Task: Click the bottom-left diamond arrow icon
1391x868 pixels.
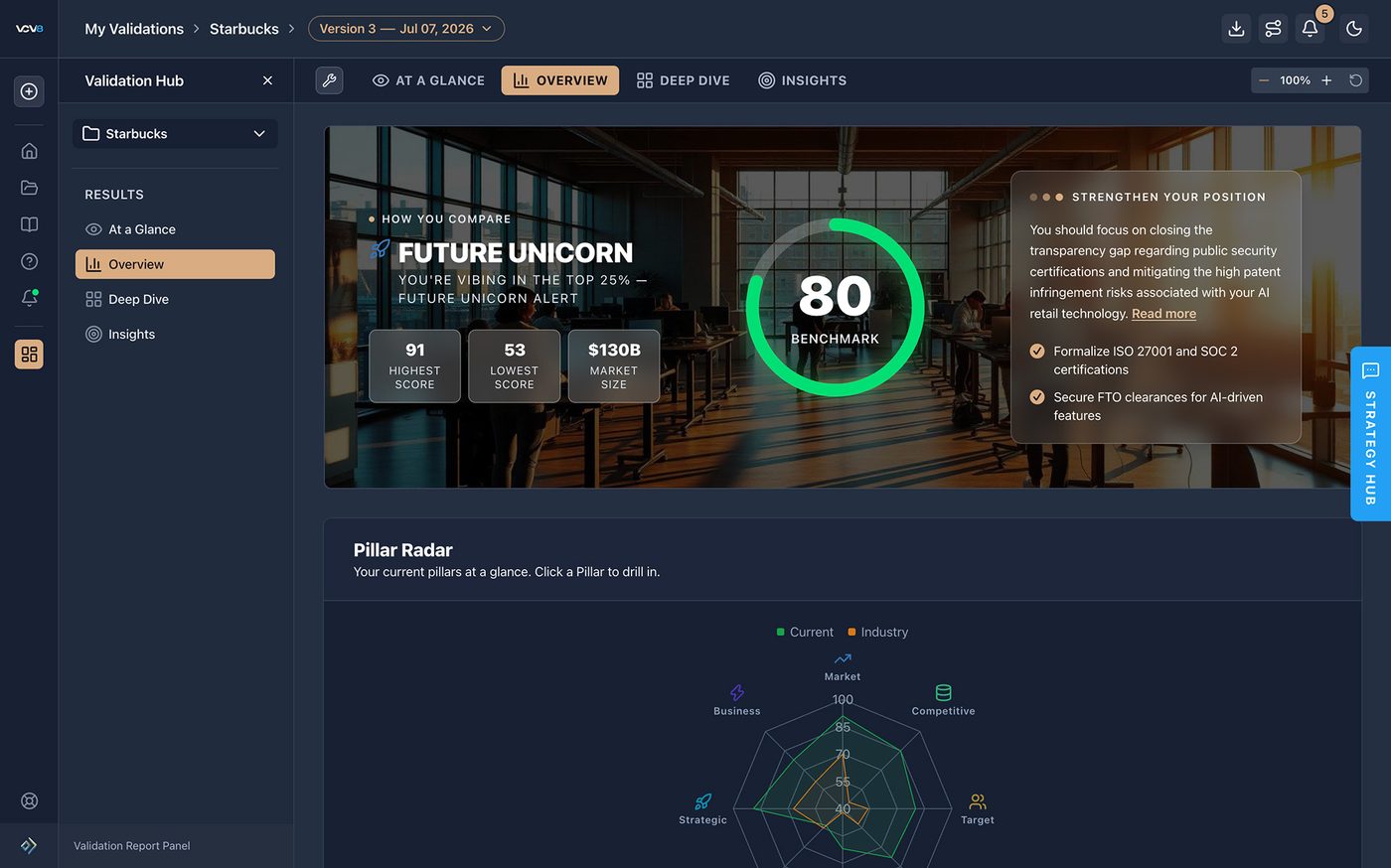Action: pos(29,845)
